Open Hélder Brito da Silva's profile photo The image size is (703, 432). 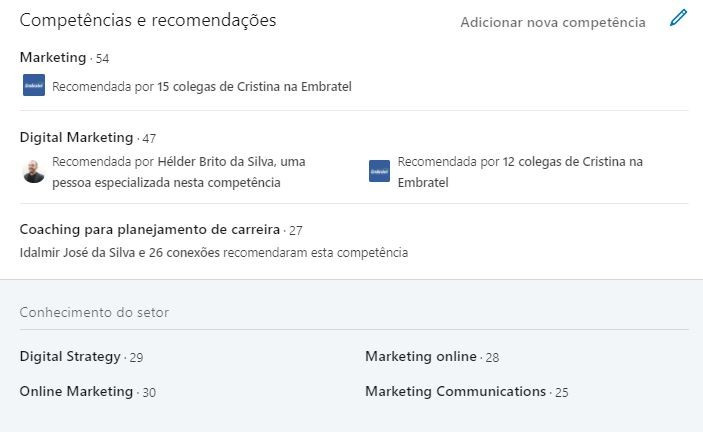(34, 171)
